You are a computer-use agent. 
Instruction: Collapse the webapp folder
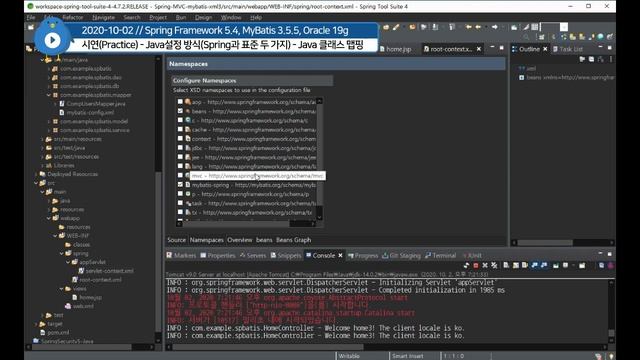pos(49,218)
